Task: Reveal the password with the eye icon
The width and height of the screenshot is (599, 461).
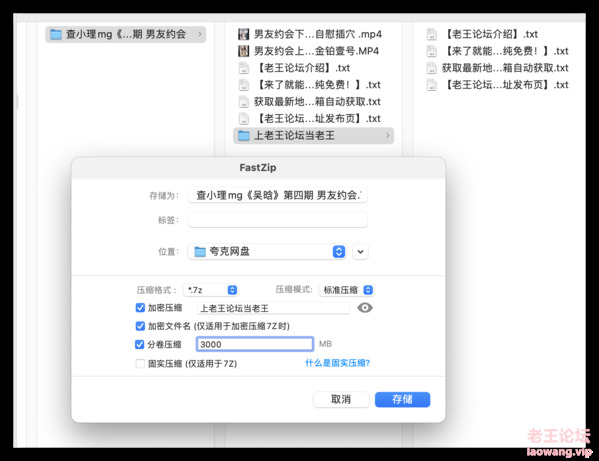Action: coord(365,307)
